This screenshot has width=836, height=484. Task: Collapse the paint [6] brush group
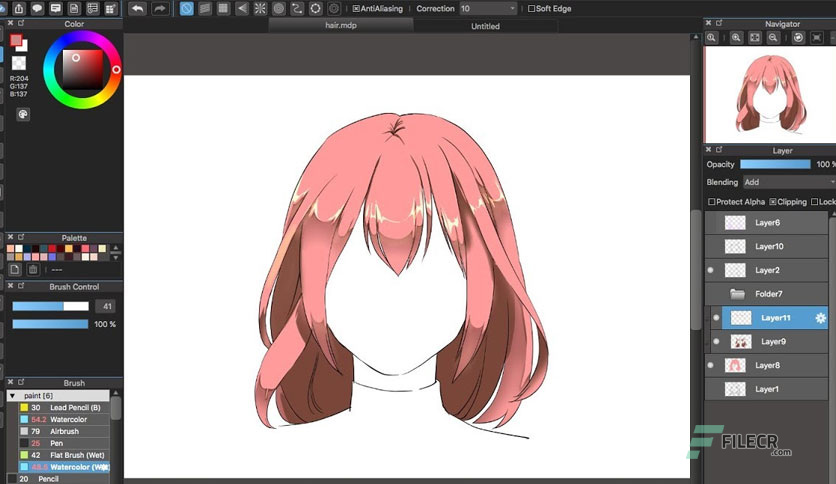[12, 396]
